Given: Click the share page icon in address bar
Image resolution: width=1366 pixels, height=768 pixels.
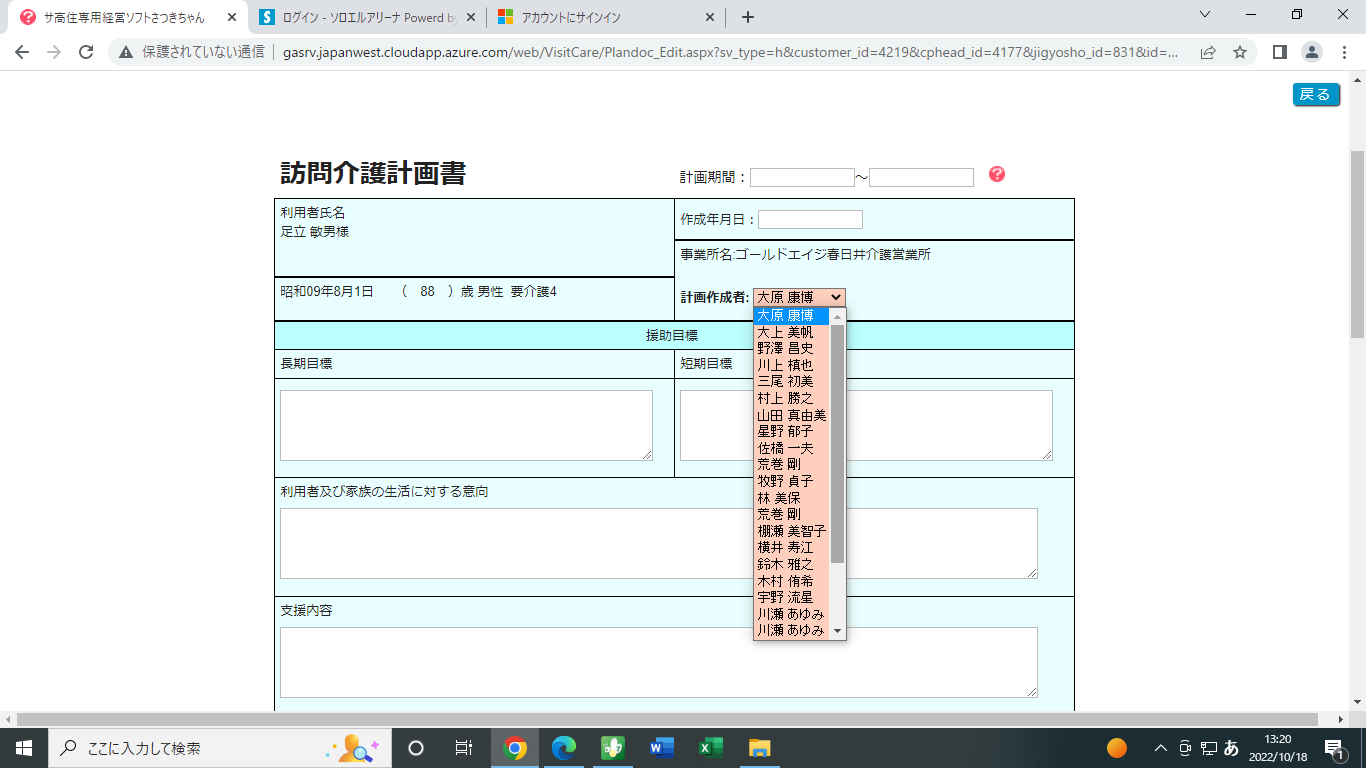Looking at the screenshot, I should [1208, 52].
